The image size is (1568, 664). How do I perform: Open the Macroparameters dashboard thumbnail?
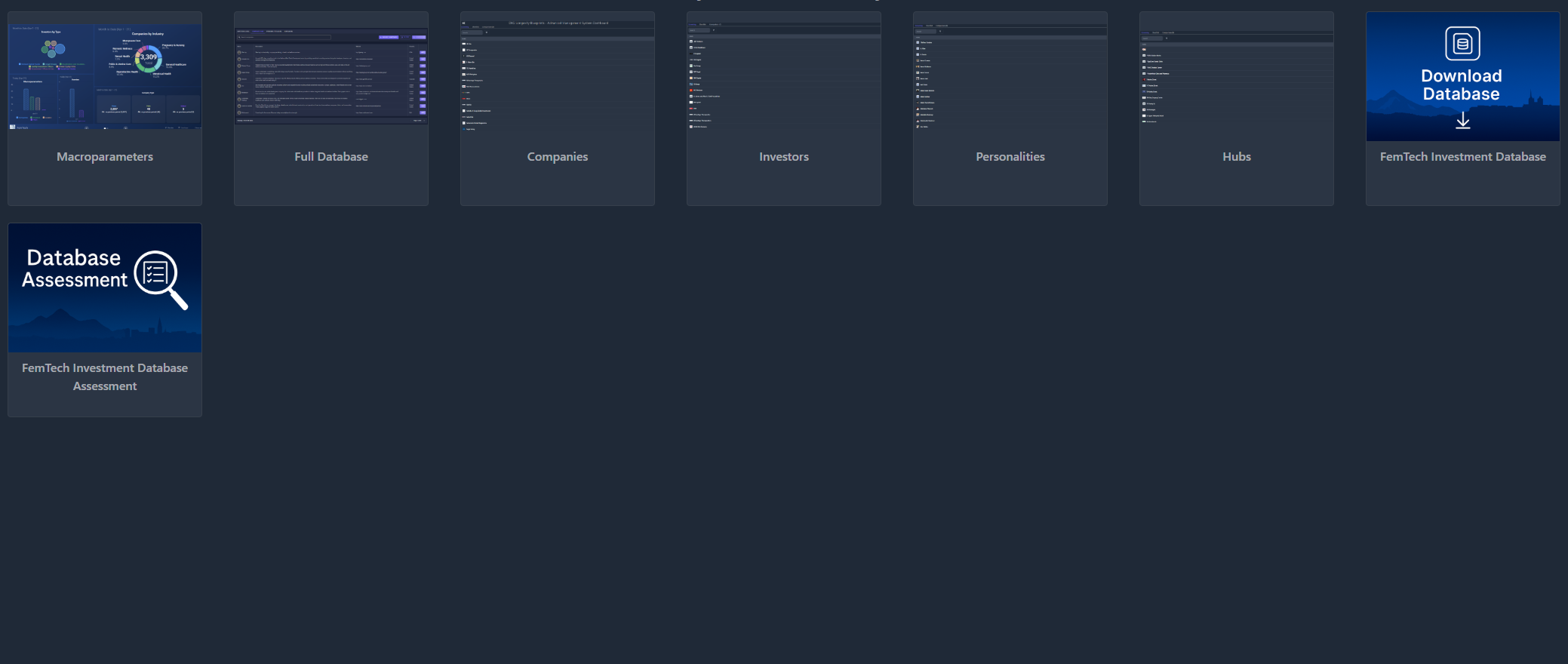[105, 76]
